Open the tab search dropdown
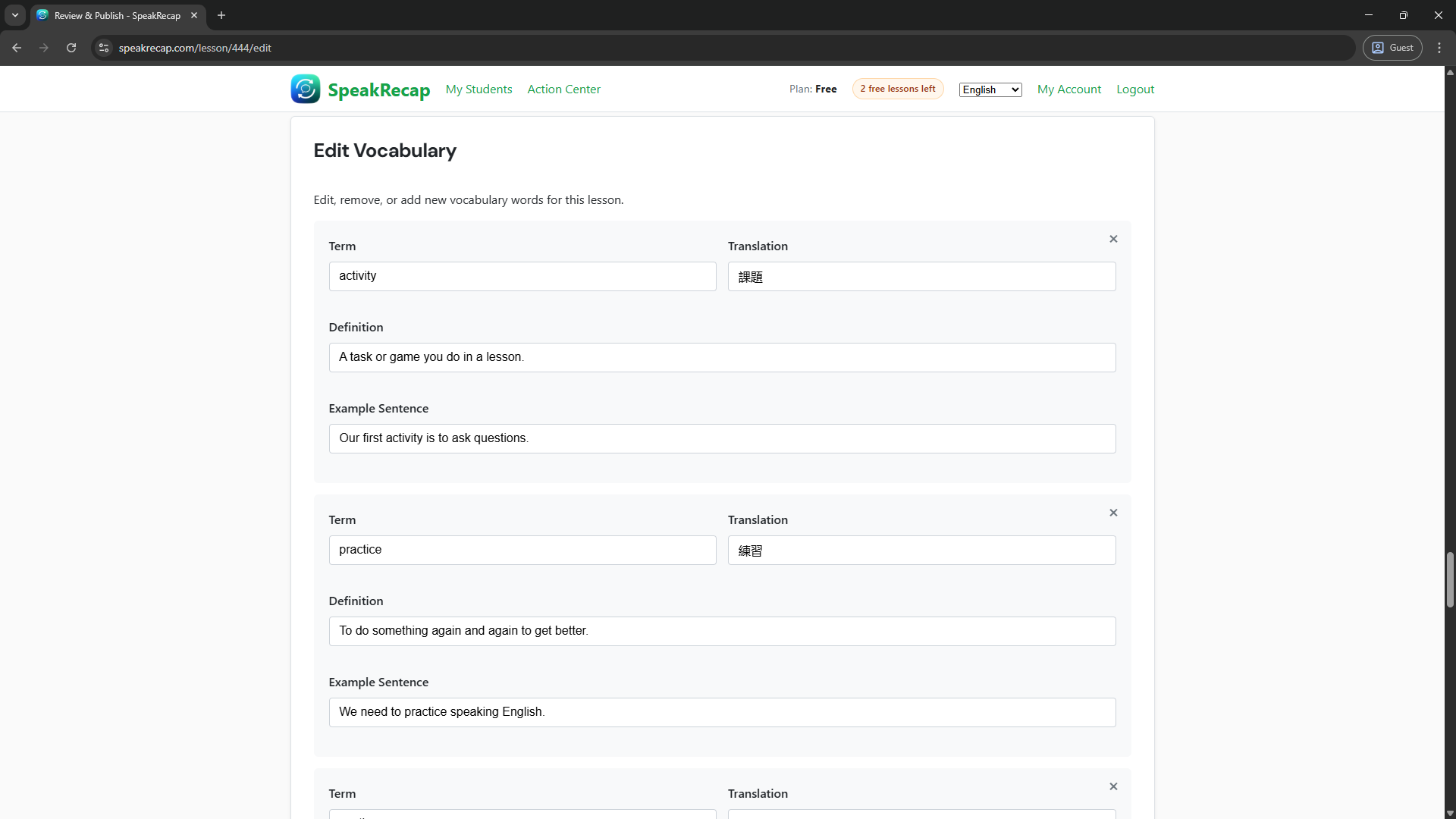 [15, 15]
